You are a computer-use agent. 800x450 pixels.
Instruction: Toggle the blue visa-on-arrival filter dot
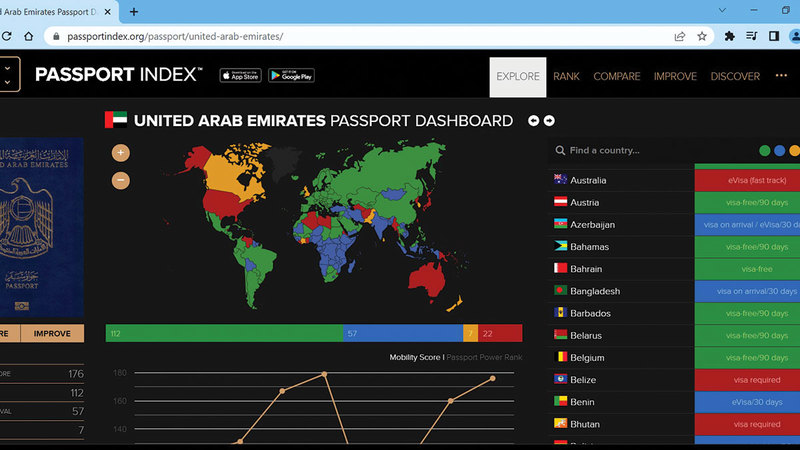pos(780,151)
